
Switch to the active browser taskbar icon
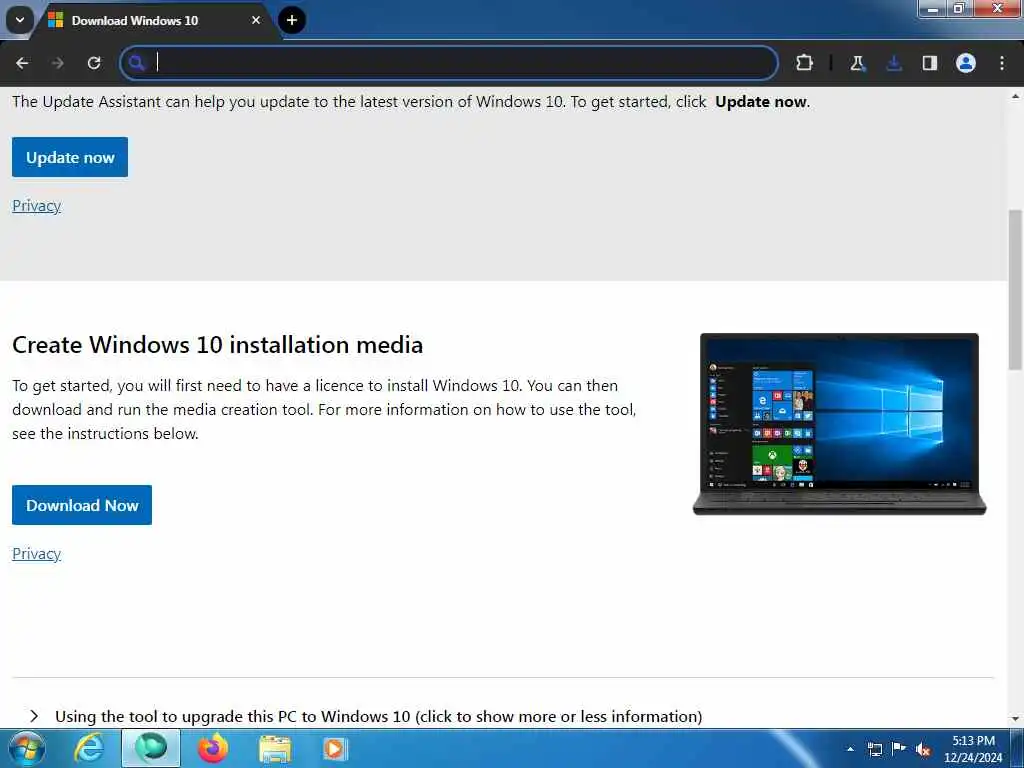tap(151, 748)
